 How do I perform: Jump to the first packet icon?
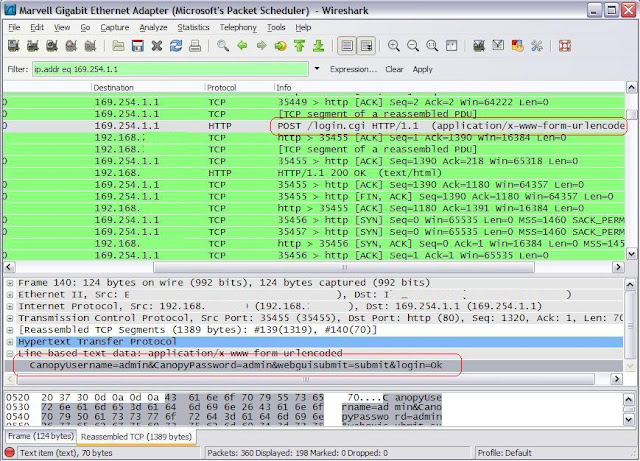pyautogui.click(x=300, y=46)
